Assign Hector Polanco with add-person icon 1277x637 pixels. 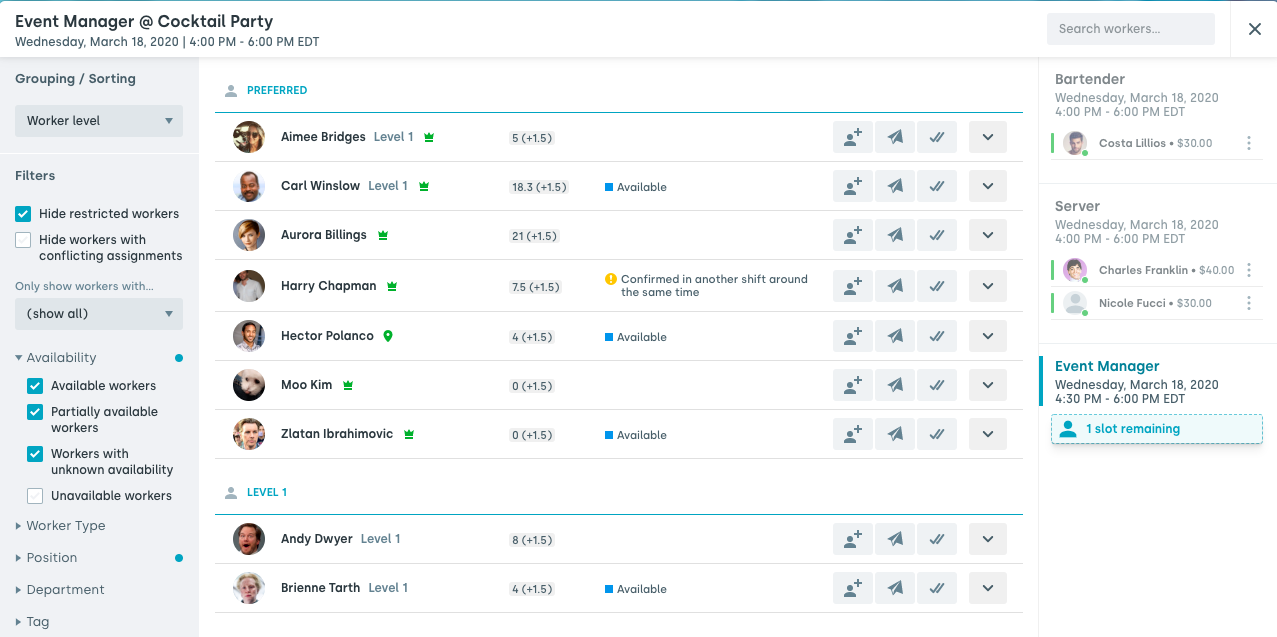(853, 336)
